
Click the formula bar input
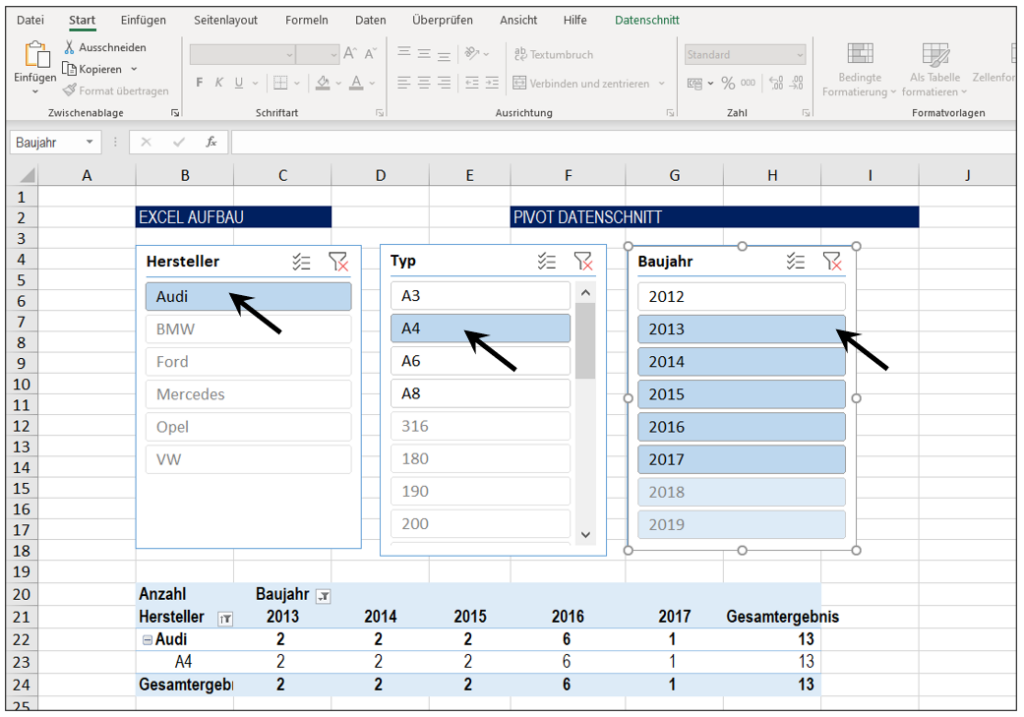[x=624, y=142]
